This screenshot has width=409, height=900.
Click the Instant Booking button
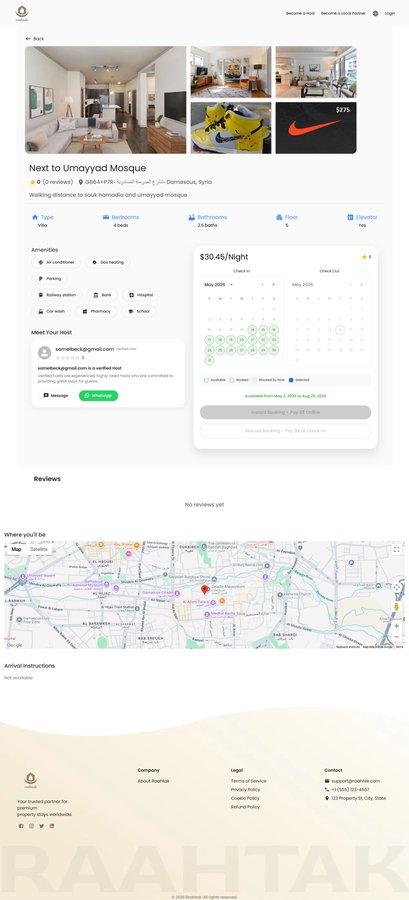point(285,412)
